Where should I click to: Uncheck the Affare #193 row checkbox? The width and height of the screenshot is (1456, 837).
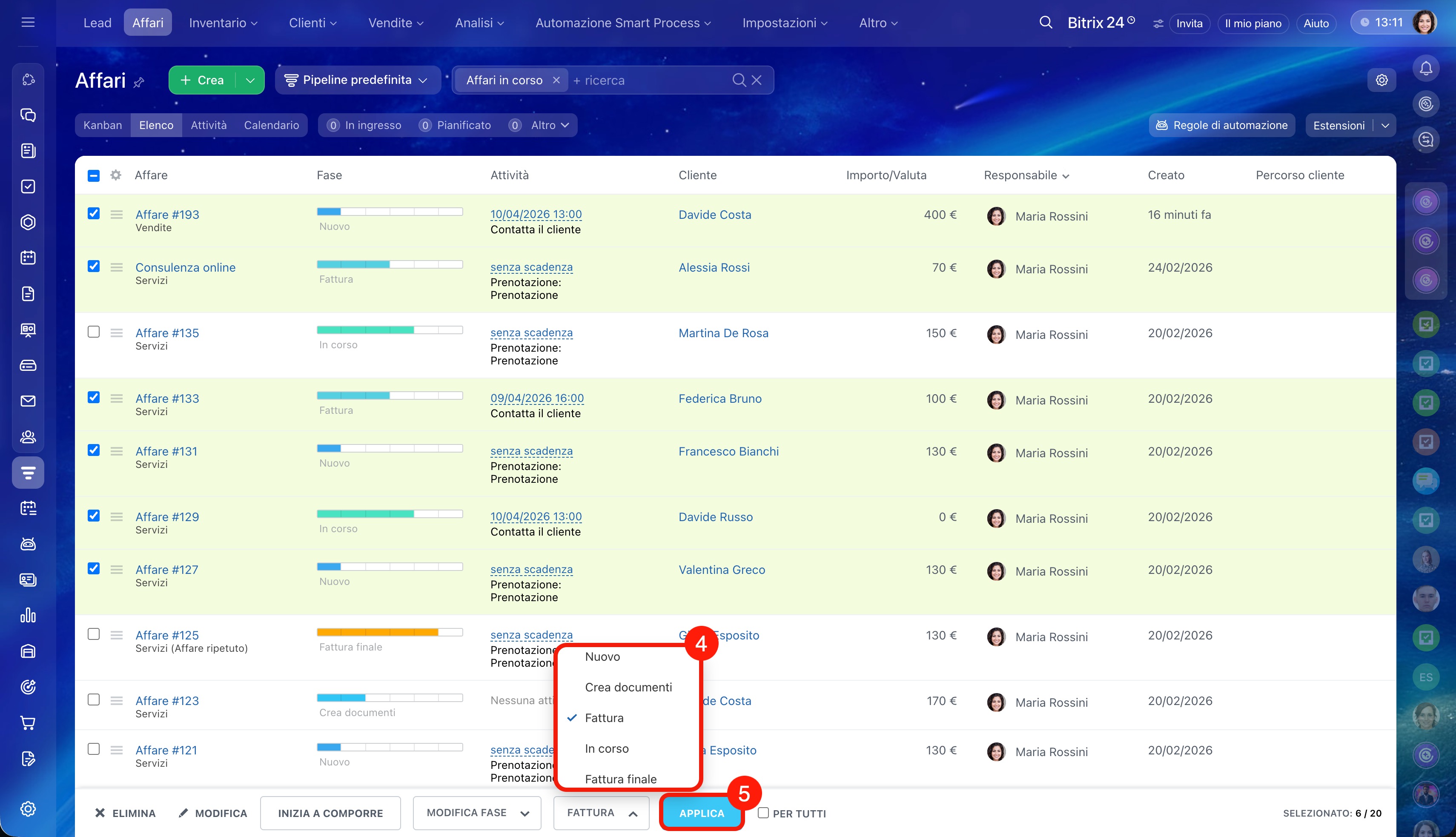click(x=94, y=213)
